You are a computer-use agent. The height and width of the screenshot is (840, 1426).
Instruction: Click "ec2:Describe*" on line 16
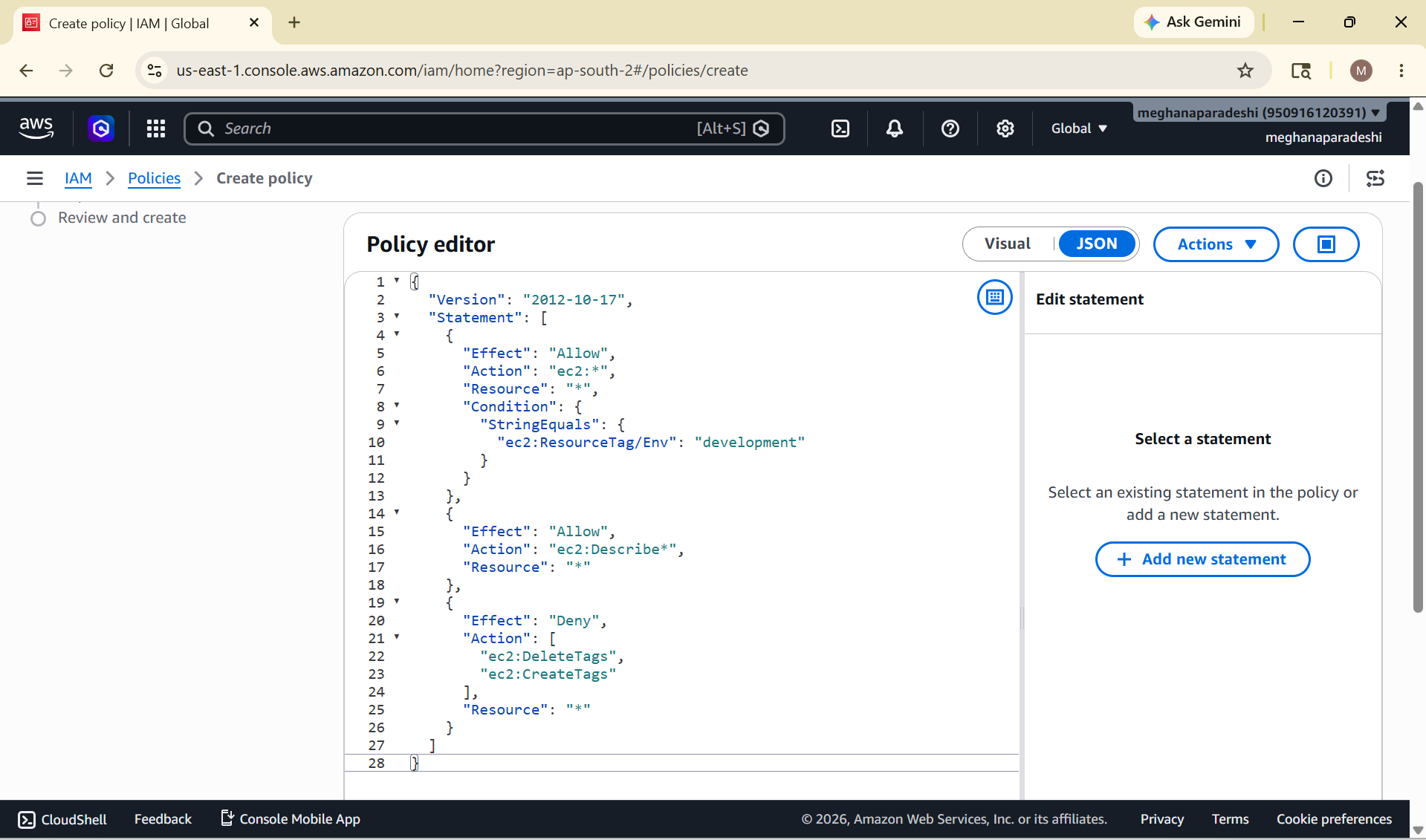tap(612, 550)
